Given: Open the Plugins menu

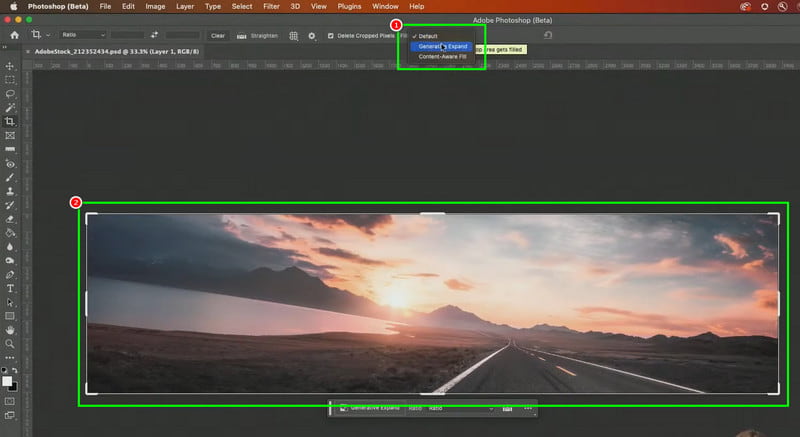Looking at the screenshot, I should [349, 7].
